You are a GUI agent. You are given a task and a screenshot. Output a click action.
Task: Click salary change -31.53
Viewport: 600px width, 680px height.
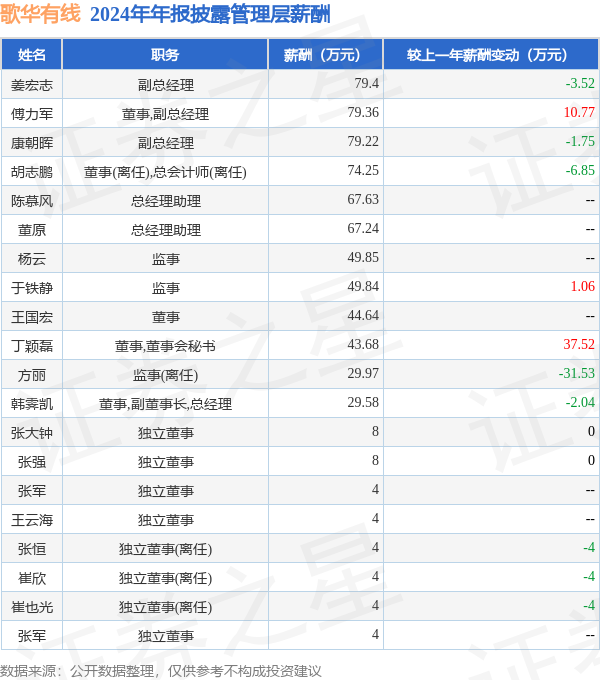click(577, 373)
